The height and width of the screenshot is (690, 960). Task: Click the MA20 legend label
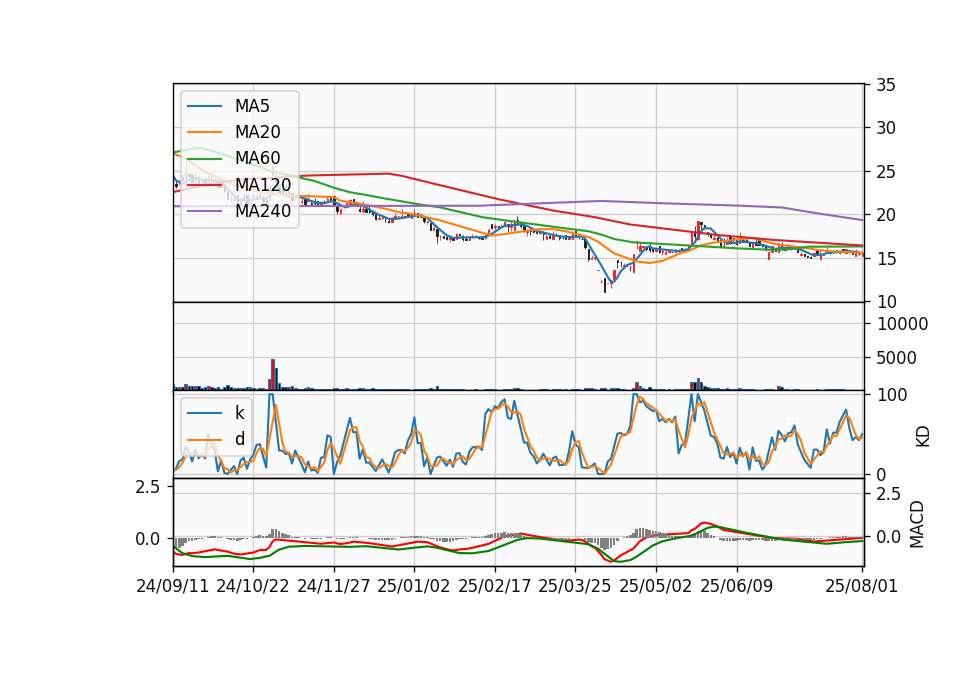point(257,132)
